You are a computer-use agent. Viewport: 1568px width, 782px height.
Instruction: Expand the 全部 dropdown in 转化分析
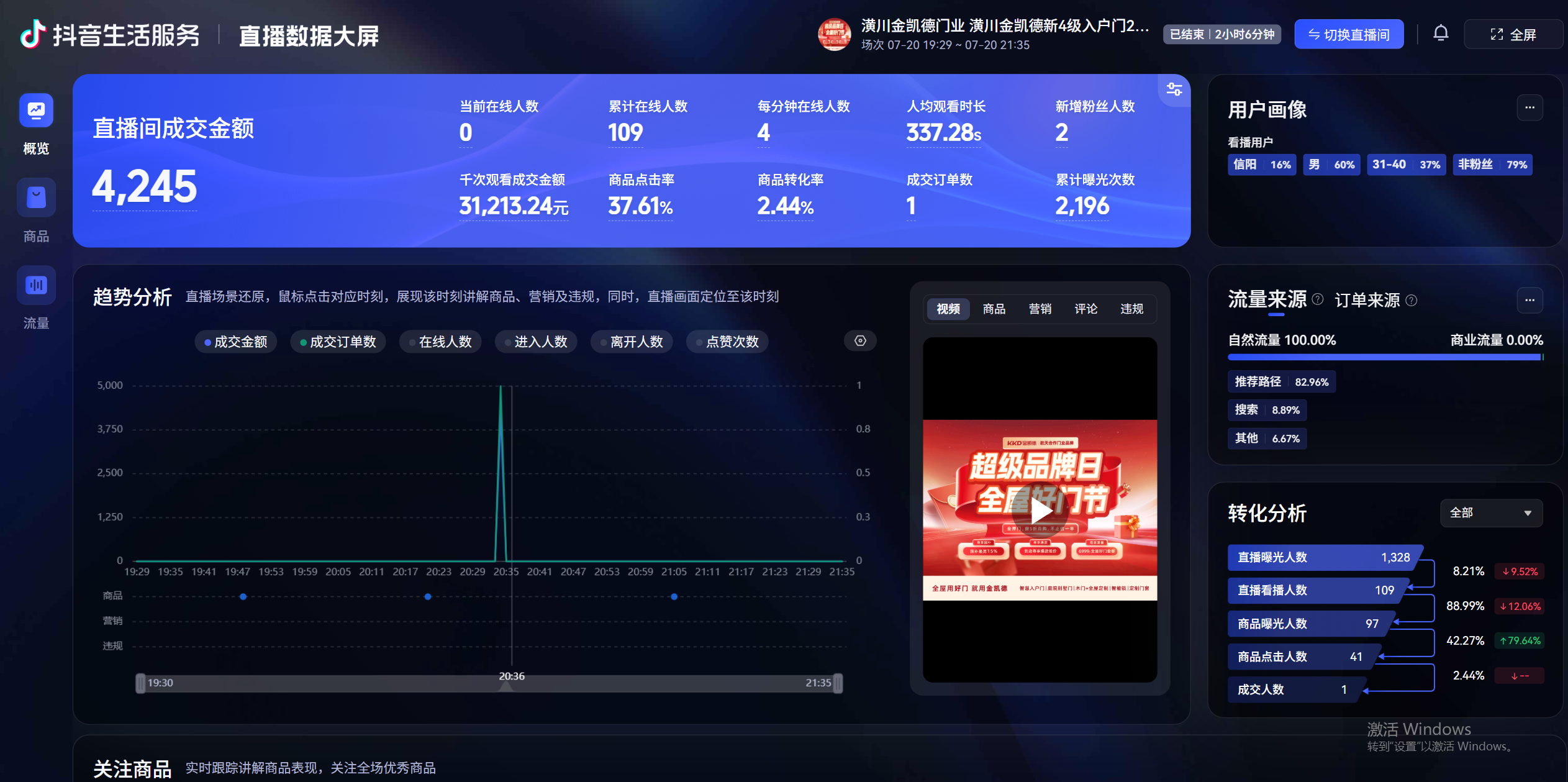pyautogui.click(x=1491, y=513)
